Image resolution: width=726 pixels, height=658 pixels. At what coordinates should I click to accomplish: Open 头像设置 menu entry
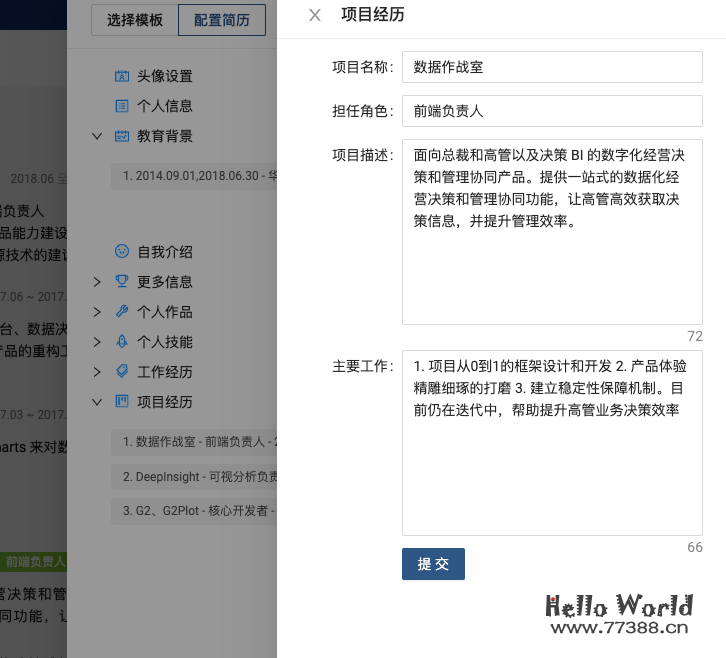pyautogui.click(x=164, y=76)
